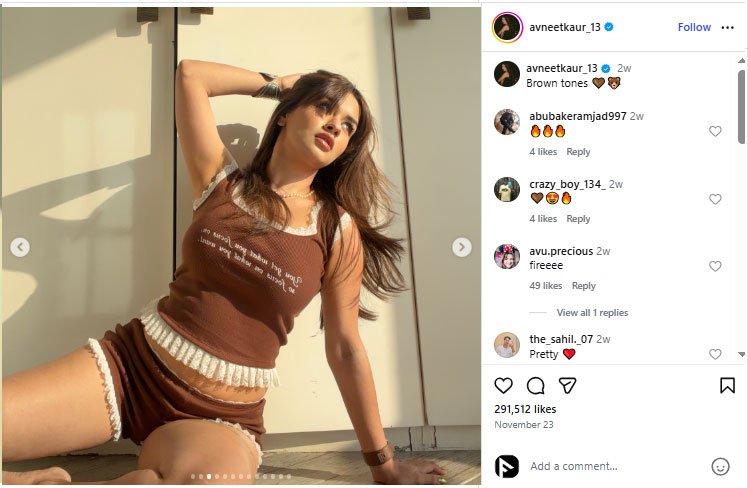748x488 pixels.
Task: Click the Add a comment field
Action: tap(610, 466)
